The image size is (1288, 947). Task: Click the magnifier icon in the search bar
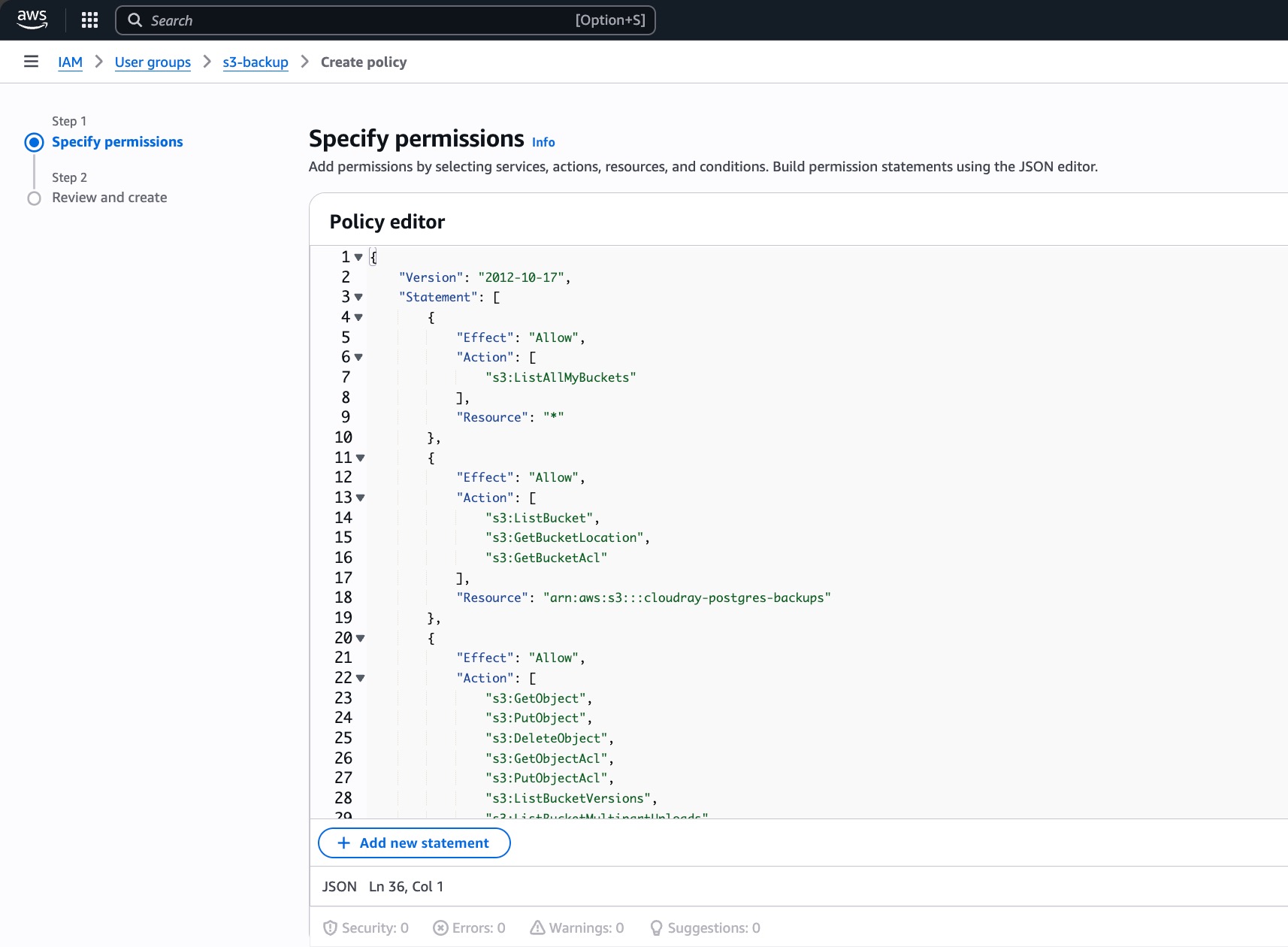tap(135, 20)
